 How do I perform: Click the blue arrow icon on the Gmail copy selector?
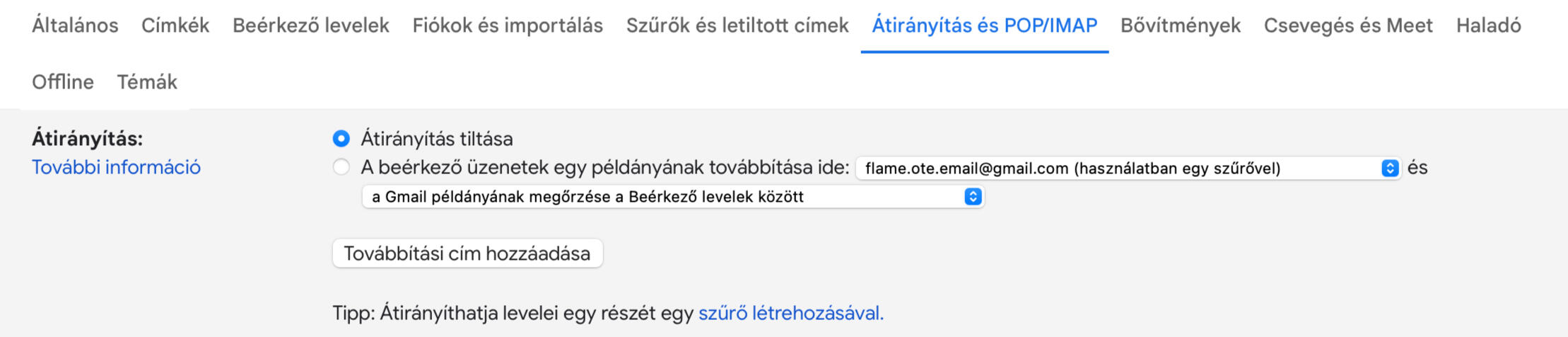[x=973, y=197]
